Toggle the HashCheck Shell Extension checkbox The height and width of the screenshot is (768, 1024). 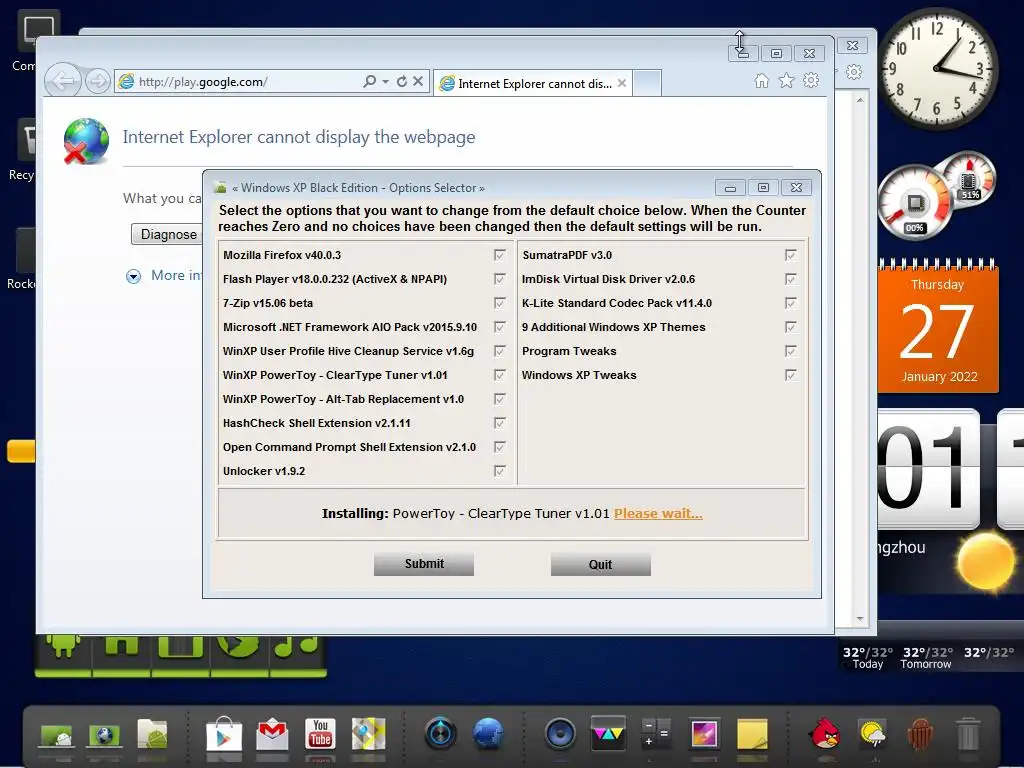[500, 423]
